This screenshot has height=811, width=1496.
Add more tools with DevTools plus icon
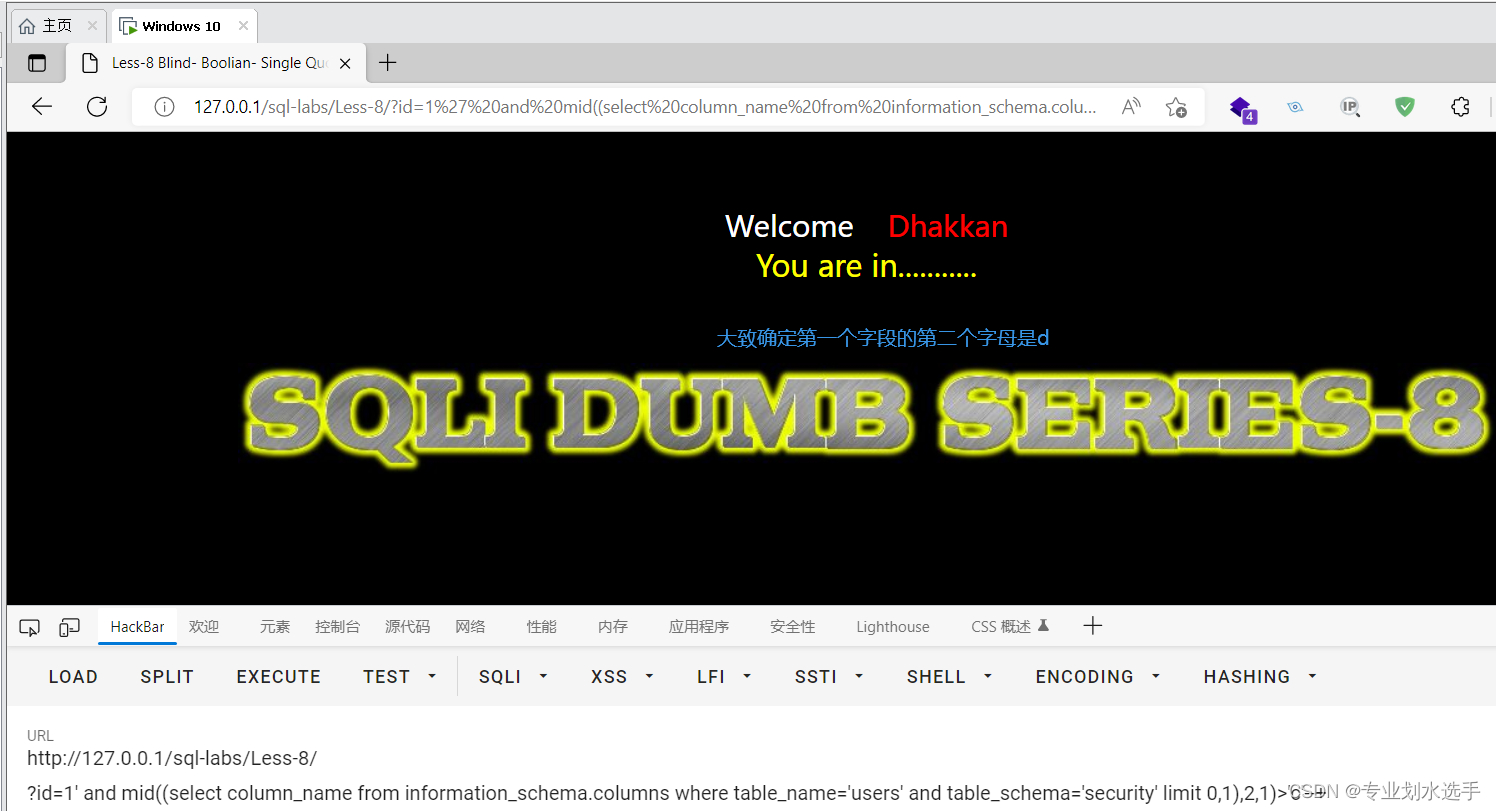point(1093,626)
